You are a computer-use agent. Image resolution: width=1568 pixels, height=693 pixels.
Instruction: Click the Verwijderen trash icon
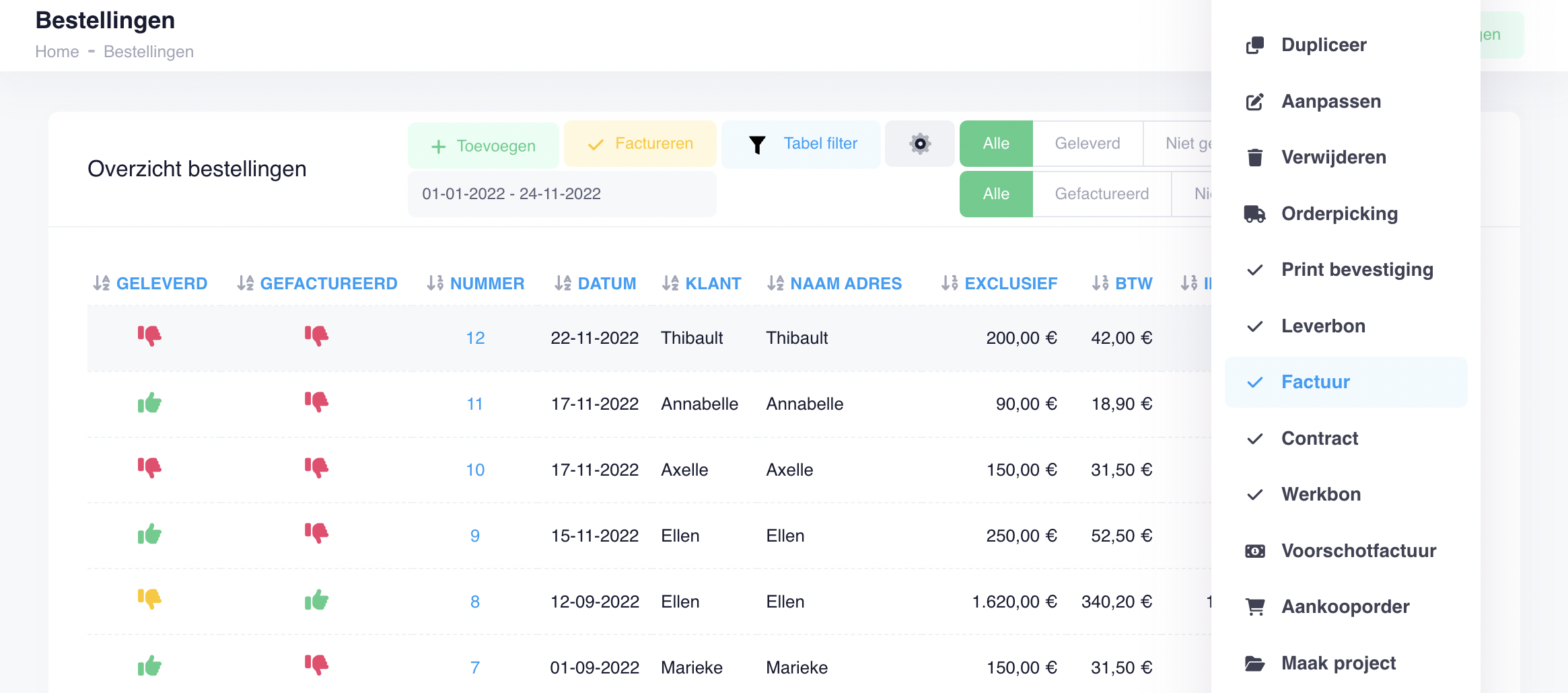[1254, 157]
